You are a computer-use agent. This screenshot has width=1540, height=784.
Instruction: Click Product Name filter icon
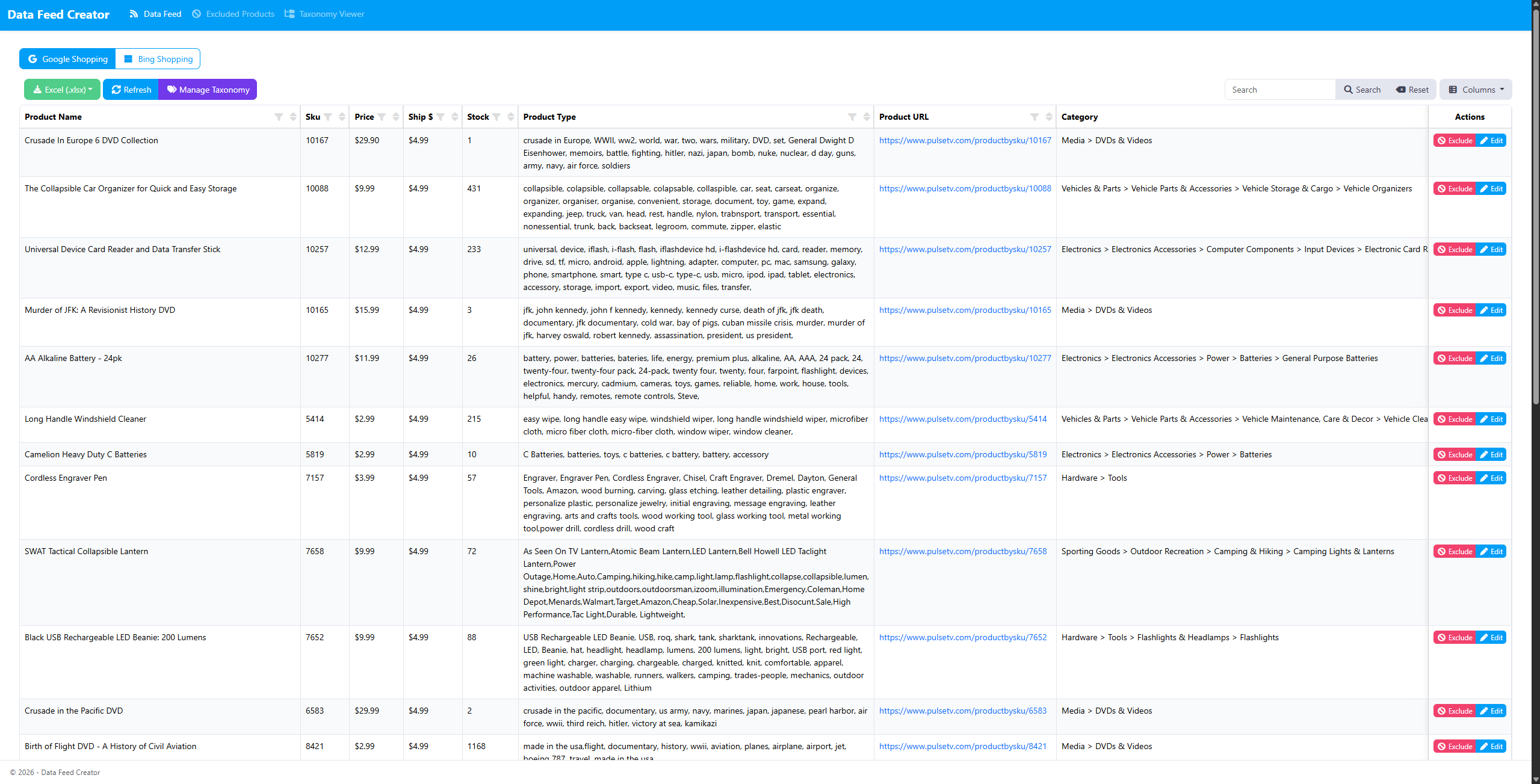click(x=279, y=117)
